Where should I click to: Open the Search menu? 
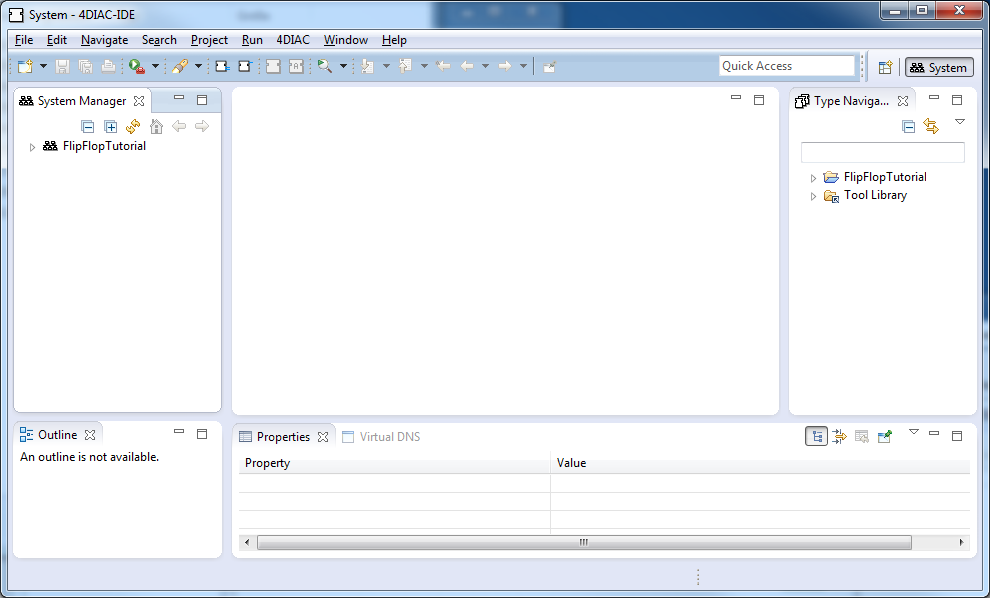[159, 40]
